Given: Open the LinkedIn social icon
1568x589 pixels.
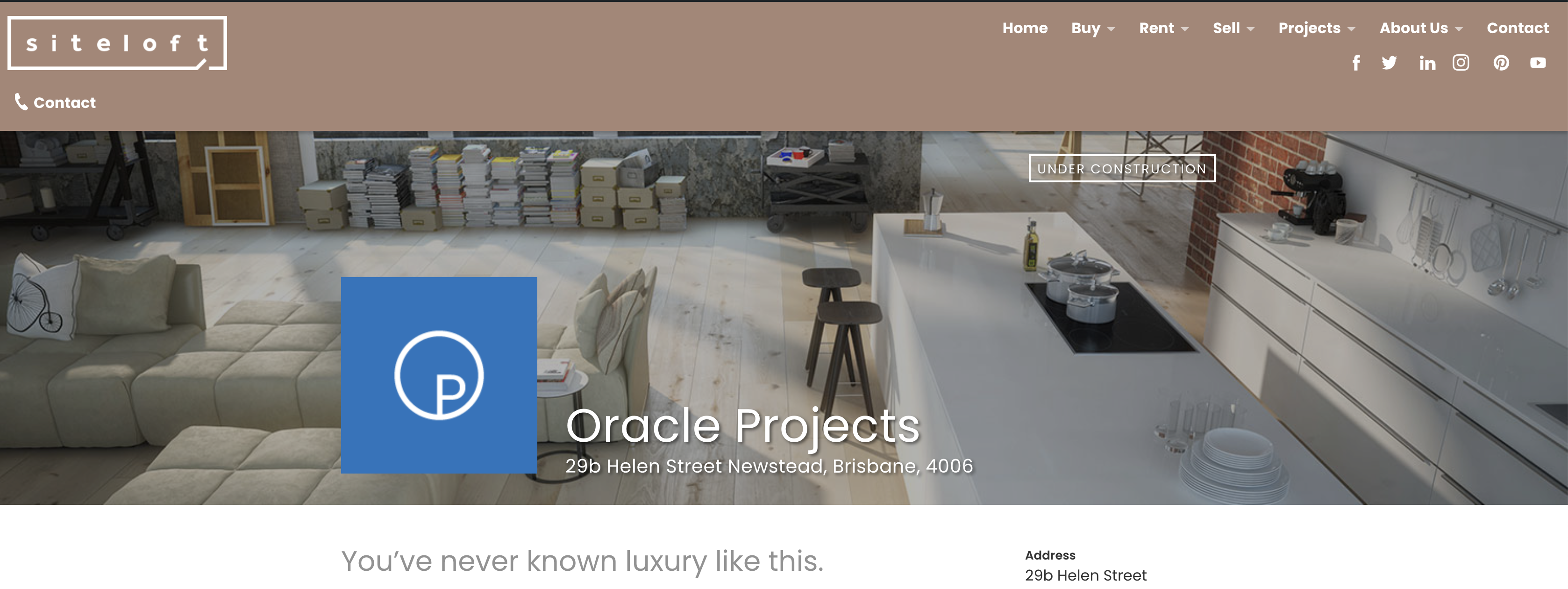Looking at the screenshot, I should (1427, 63).
